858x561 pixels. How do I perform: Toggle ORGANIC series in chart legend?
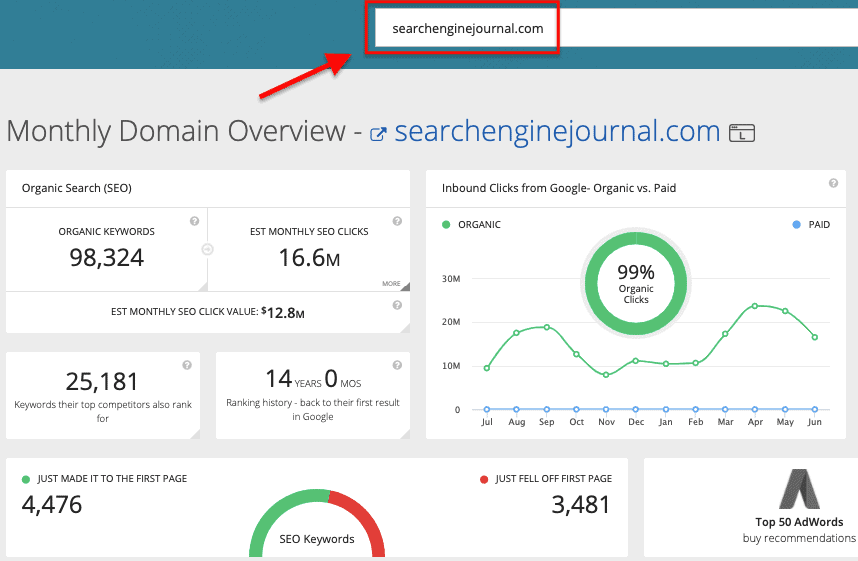(x=471, y=224)
